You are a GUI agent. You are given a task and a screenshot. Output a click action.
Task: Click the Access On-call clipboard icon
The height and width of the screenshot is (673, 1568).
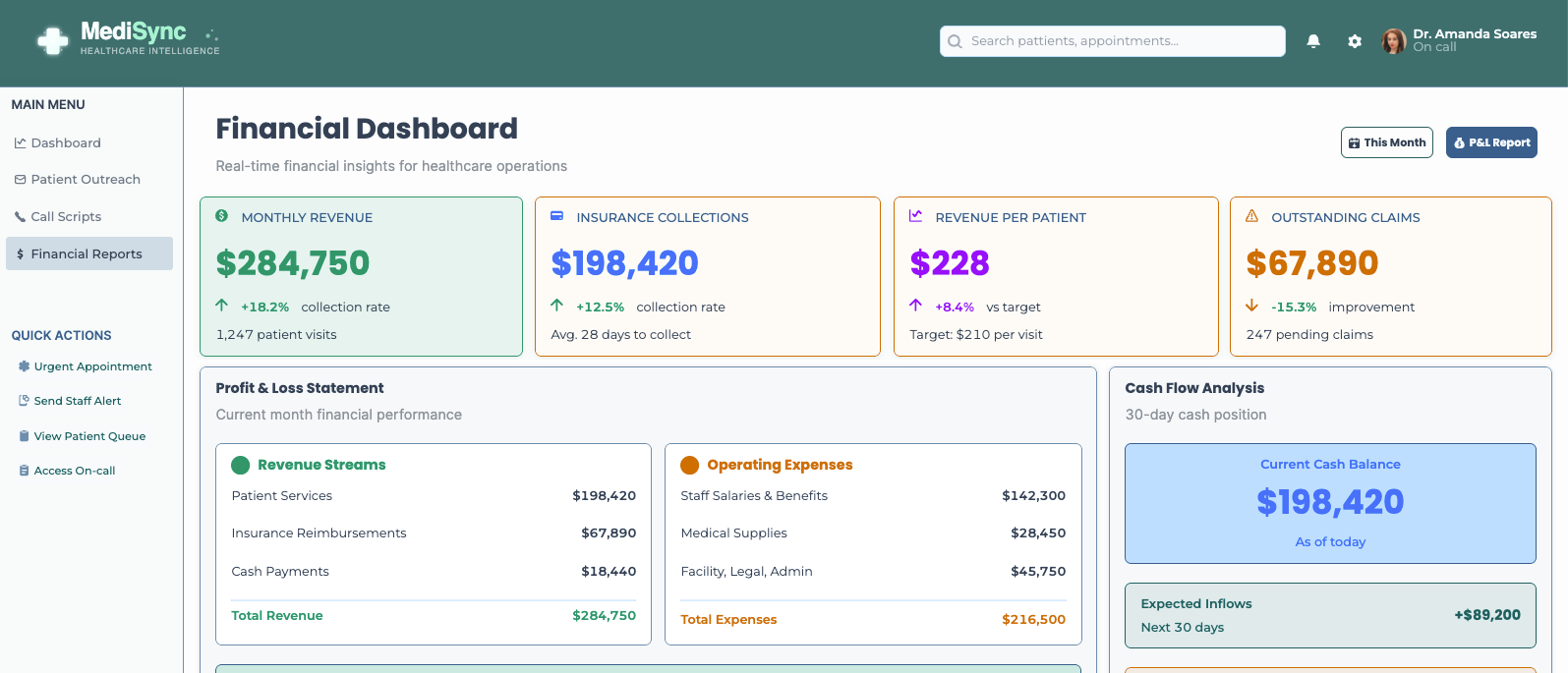[24, 471]
